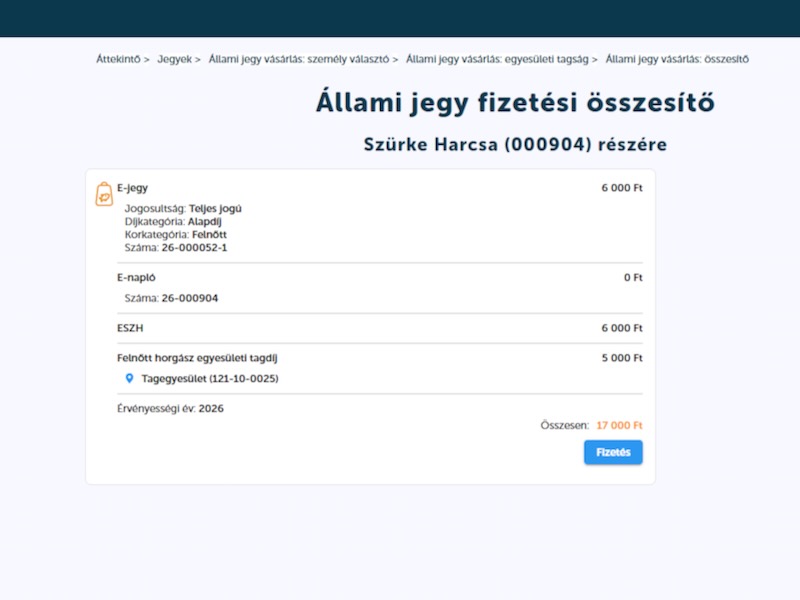Return to the személy választó breadcrumb step

coord(298,59)
